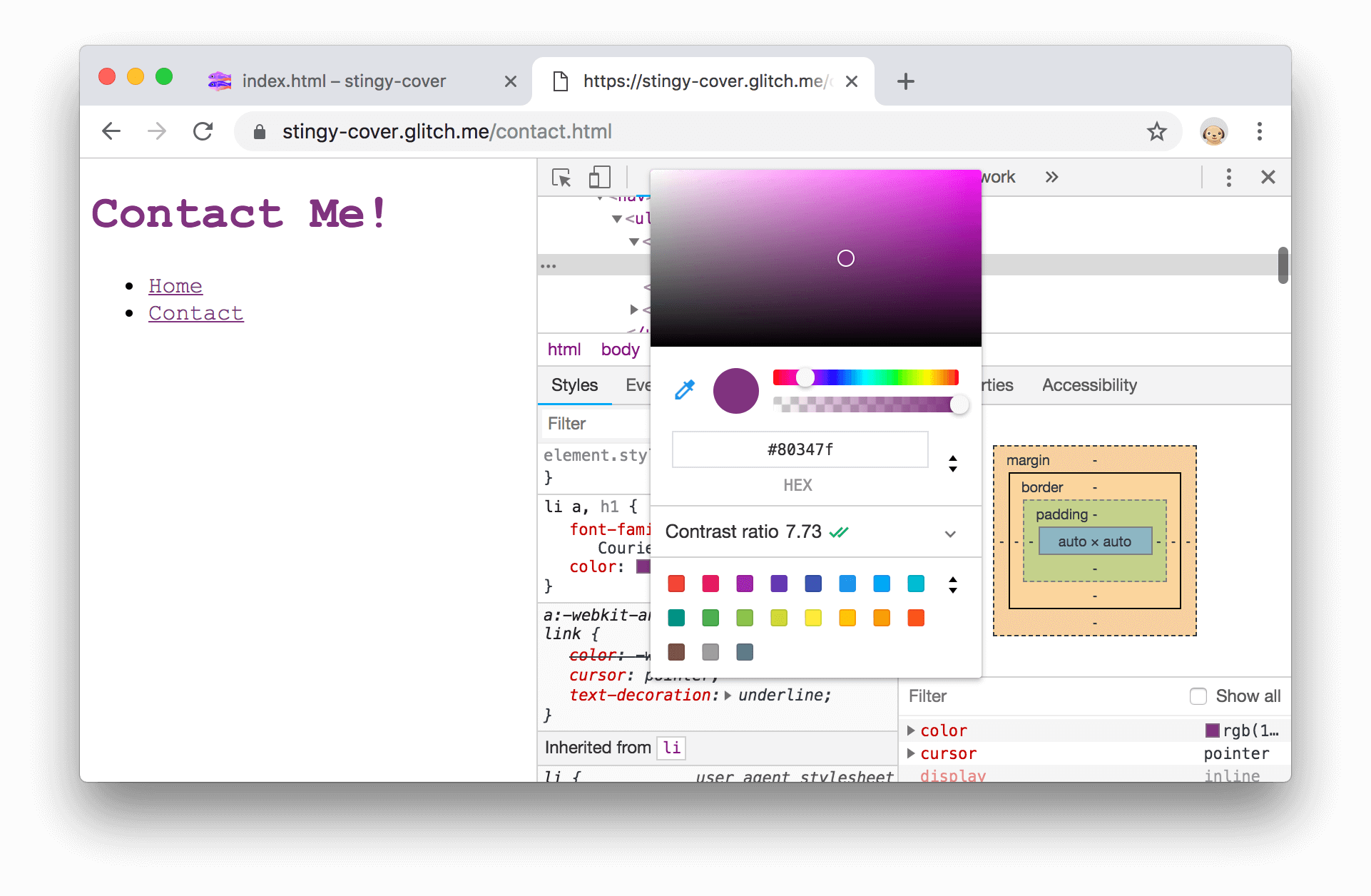Select the brown palette swatch
The width and height of the screenshot is (1371, 896).
tap(676, 652)
